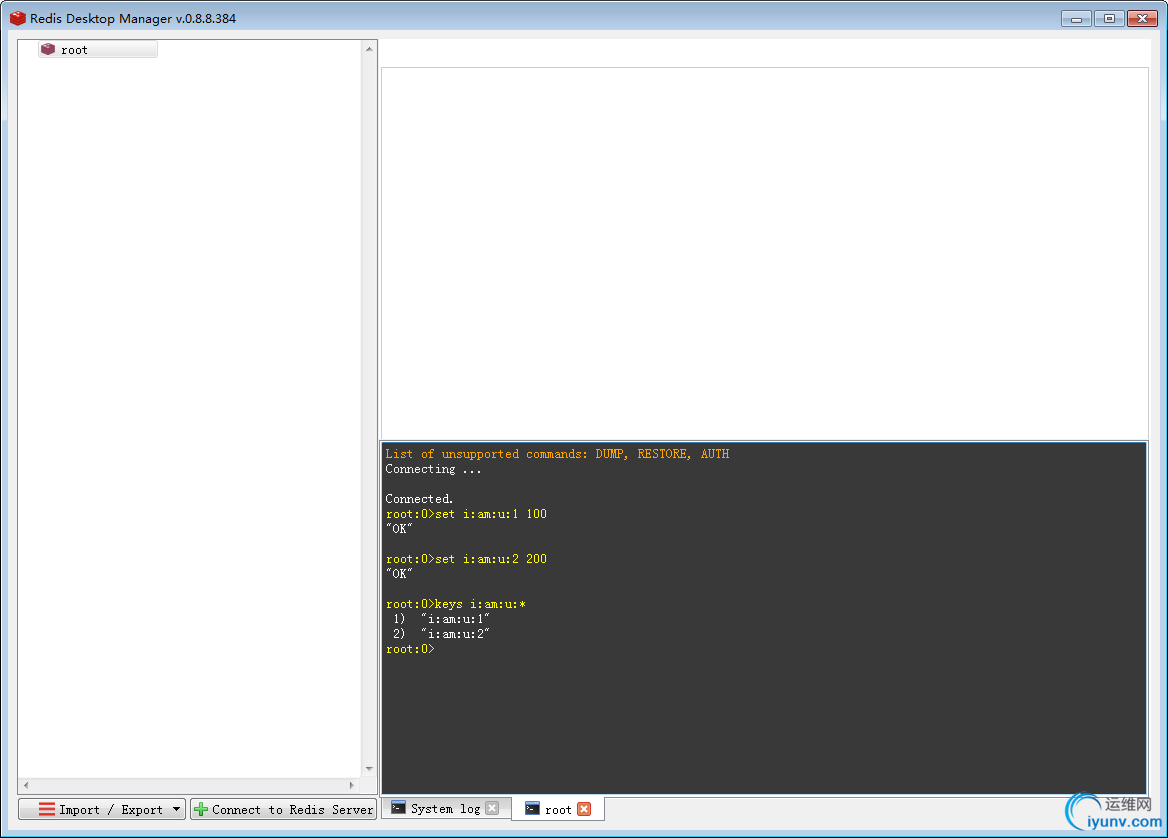Click the console icon on System log tab

399,808
